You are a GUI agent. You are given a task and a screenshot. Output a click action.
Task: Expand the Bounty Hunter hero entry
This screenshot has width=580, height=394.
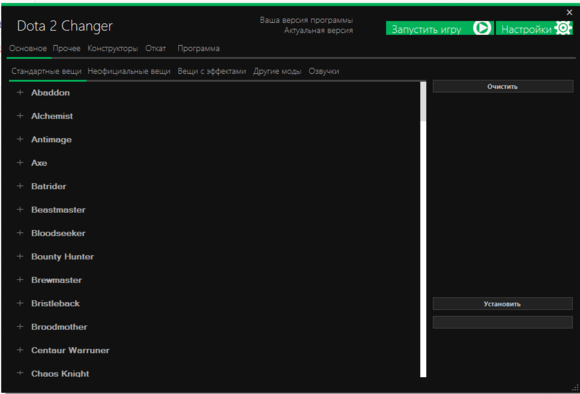pyautogui.click(x=20, y=256)
